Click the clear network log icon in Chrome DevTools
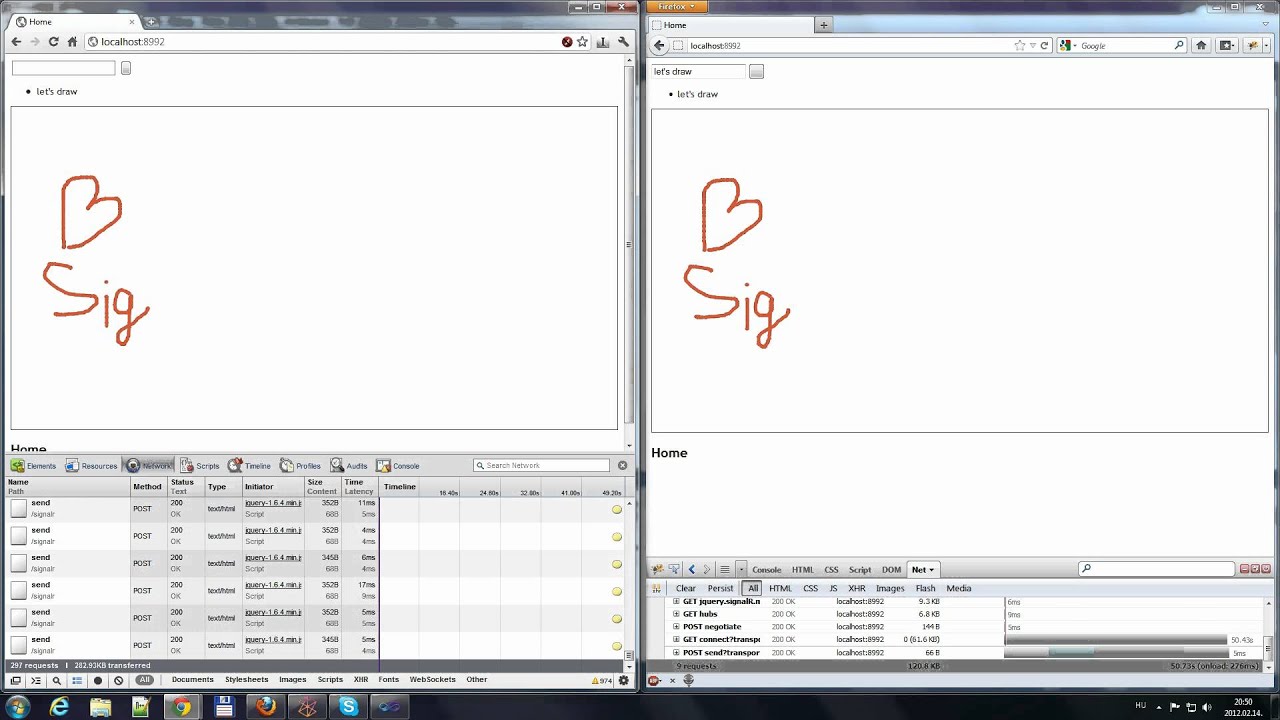 coord(118,680)
